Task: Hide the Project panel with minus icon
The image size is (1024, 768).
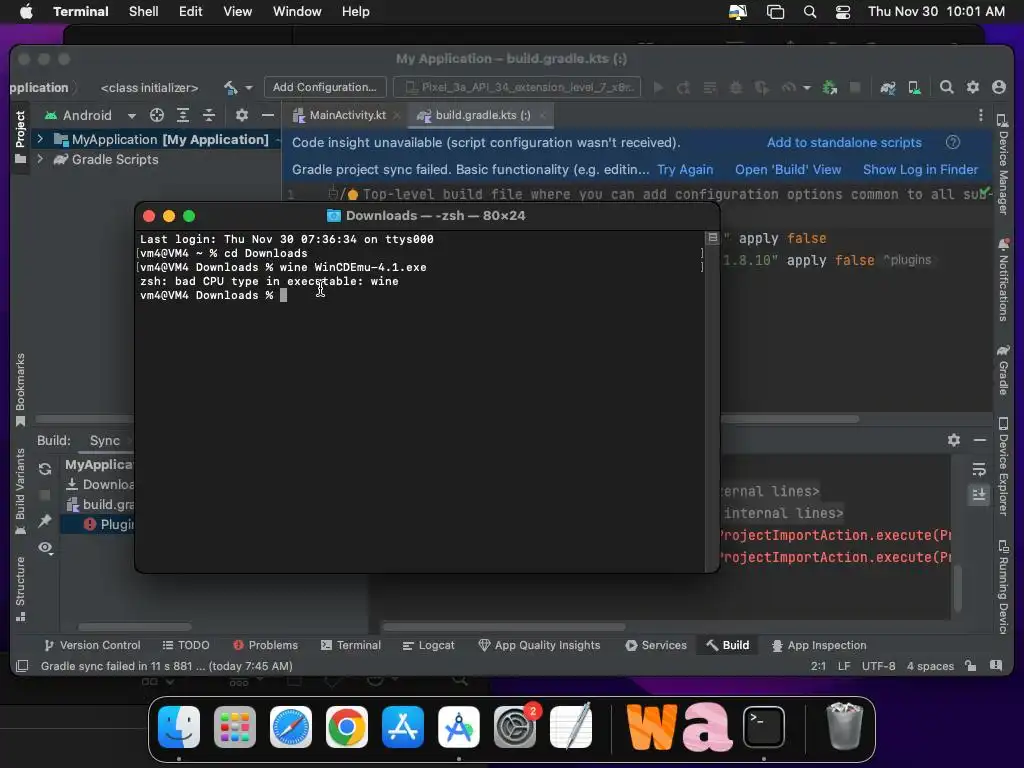Action: 268,116
